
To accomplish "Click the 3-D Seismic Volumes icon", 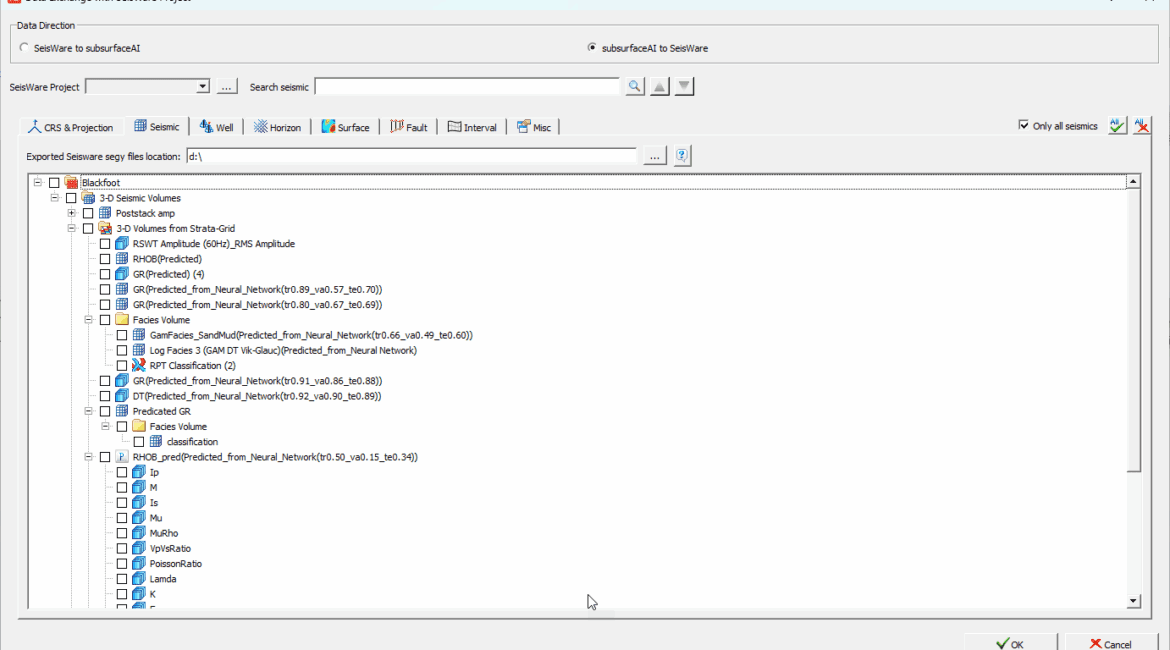I will pyautogui.click(x=89, y=198).
